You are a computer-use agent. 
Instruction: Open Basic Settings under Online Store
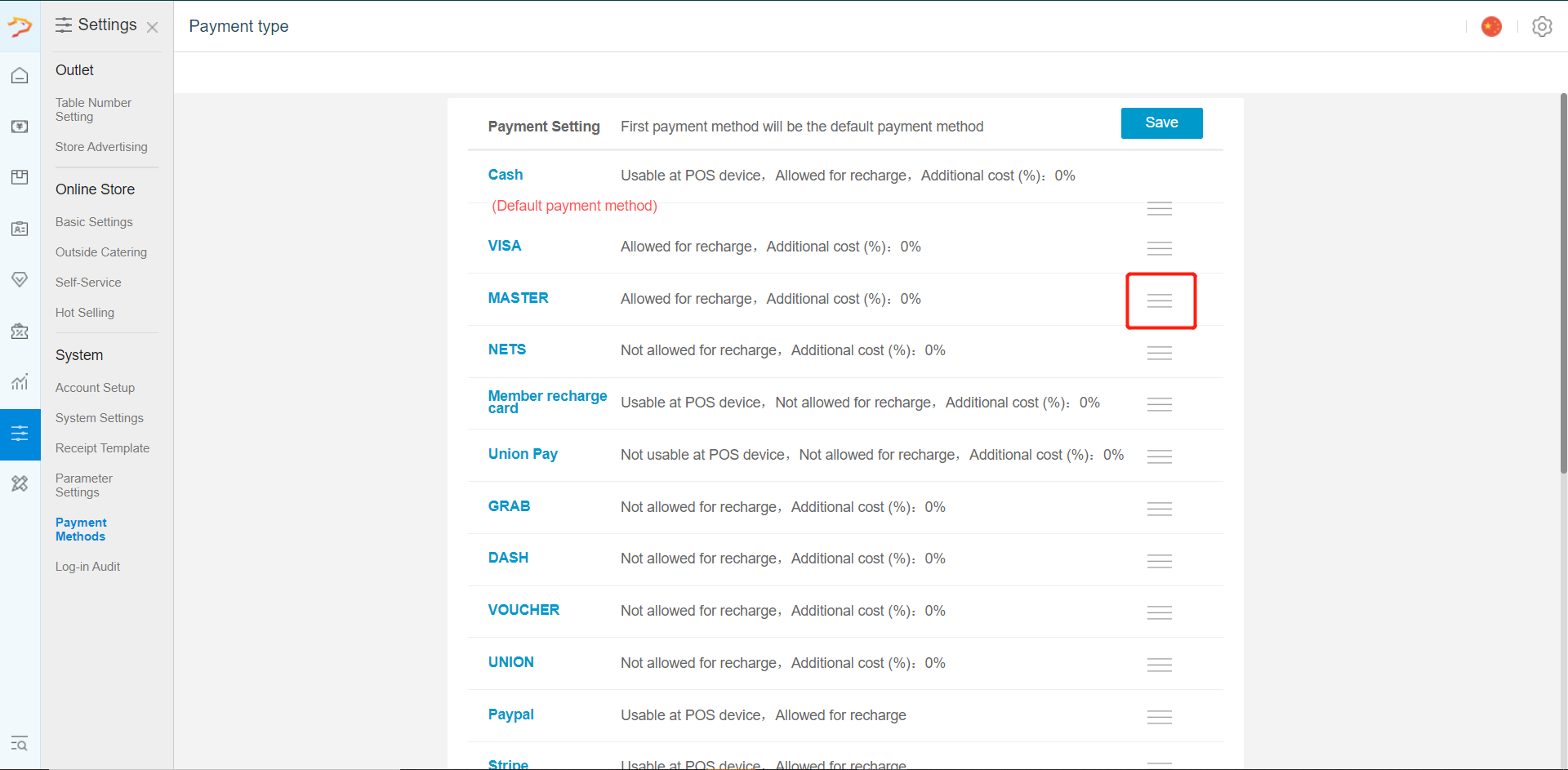click(94, 222)
